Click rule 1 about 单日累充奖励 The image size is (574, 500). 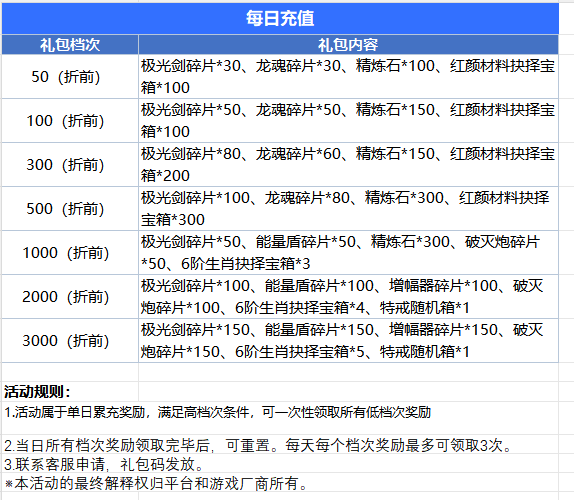tap(217, 413)
